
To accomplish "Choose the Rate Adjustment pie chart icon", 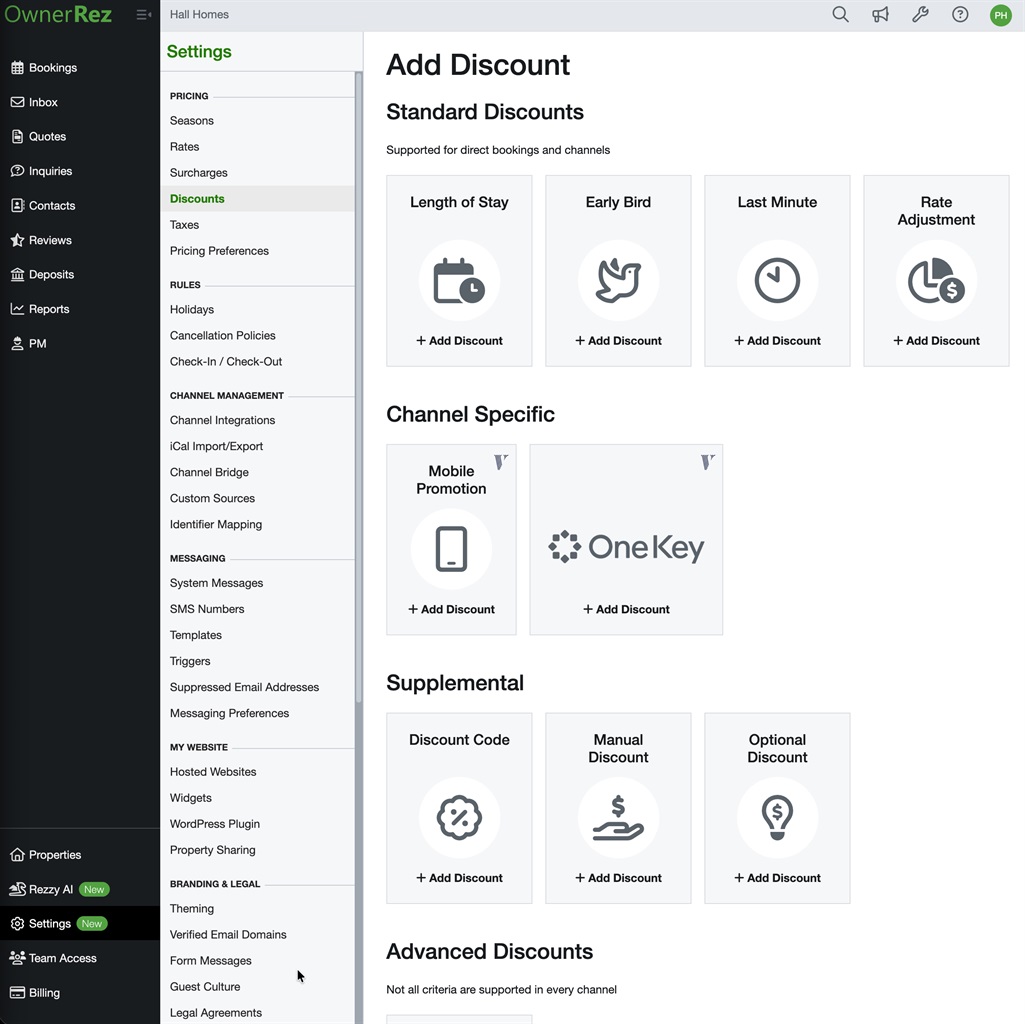I will [x=936, y=281].
